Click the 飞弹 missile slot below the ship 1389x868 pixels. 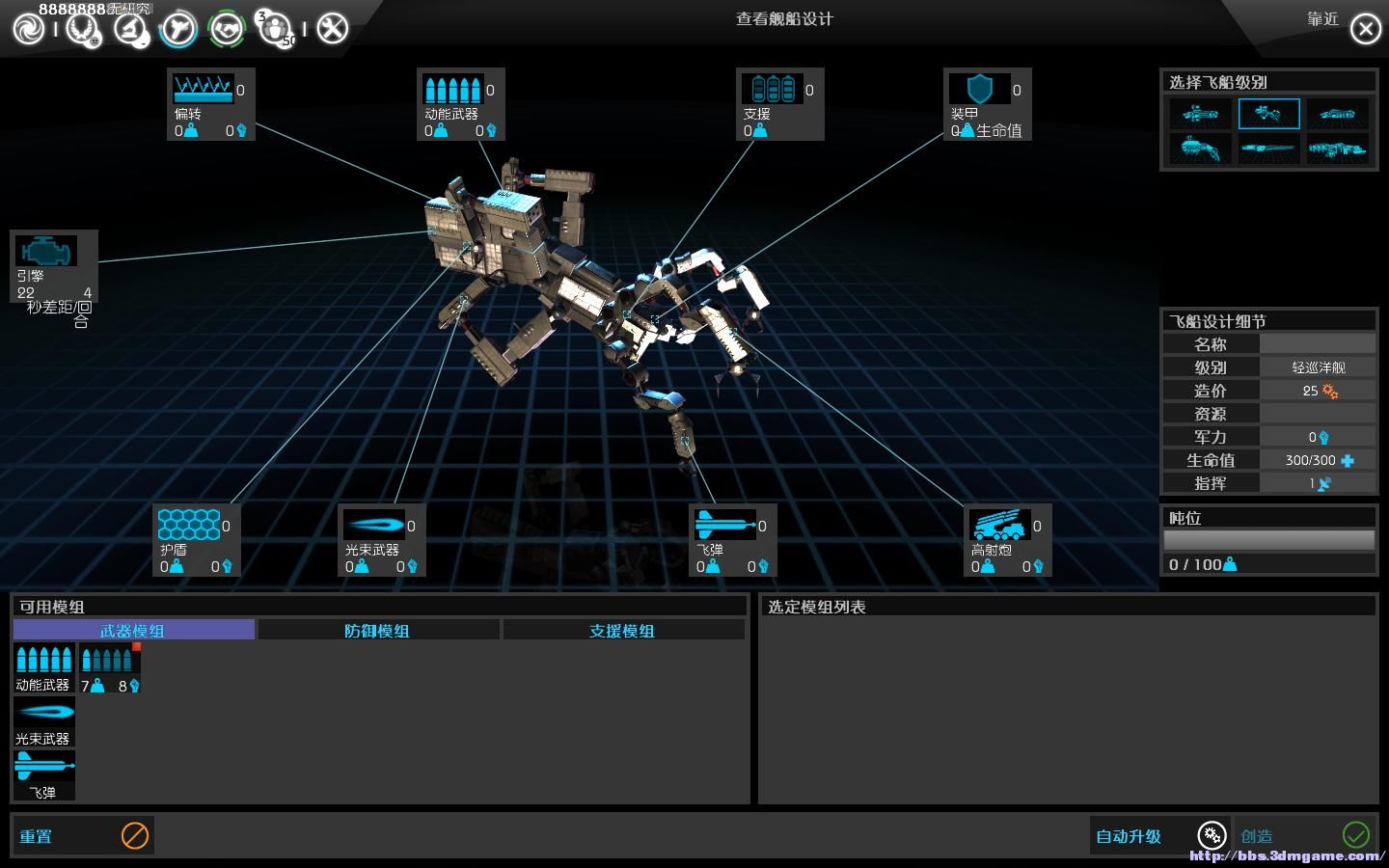point(724,525)
